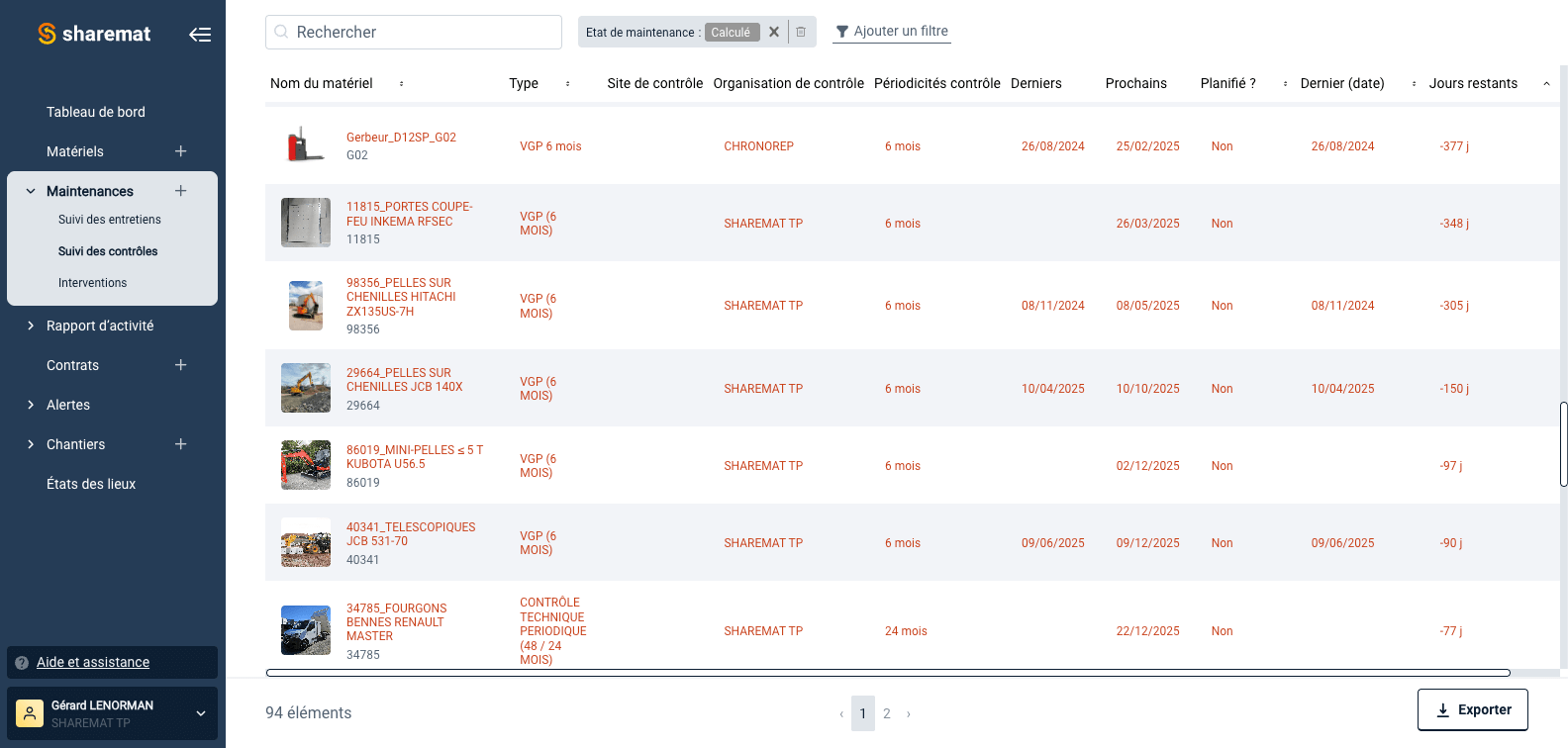Open Aide et assistance link
Screen dimensions: 1568x748
(93, 663)
